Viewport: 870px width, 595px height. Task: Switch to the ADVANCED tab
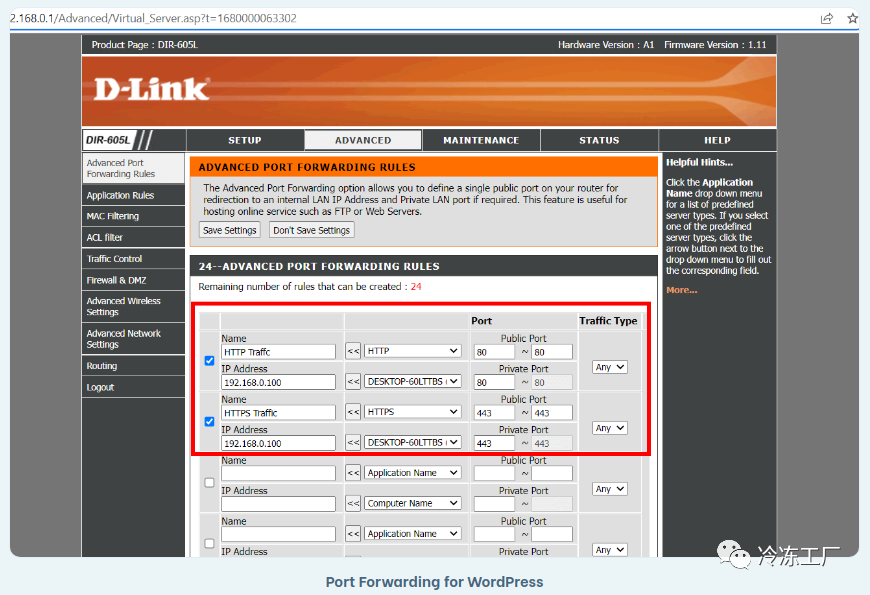363,140
